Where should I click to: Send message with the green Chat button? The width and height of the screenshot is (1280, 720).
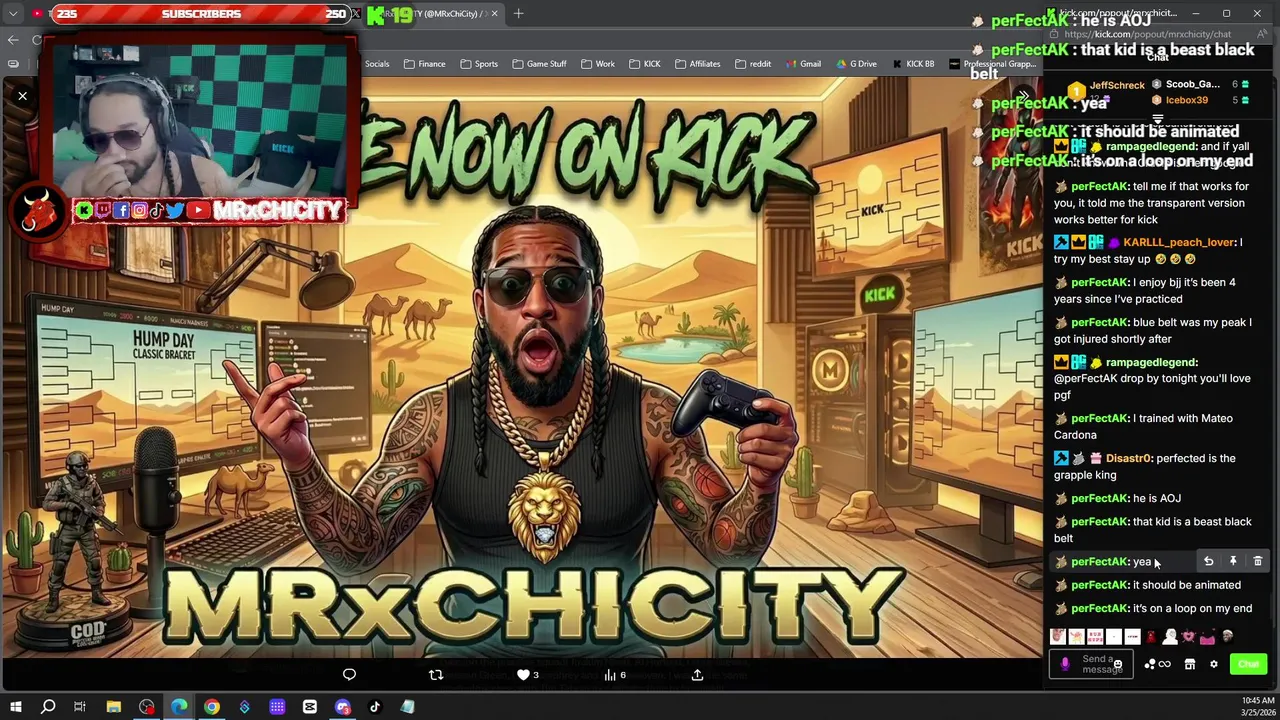click(x=1248, y=664)
